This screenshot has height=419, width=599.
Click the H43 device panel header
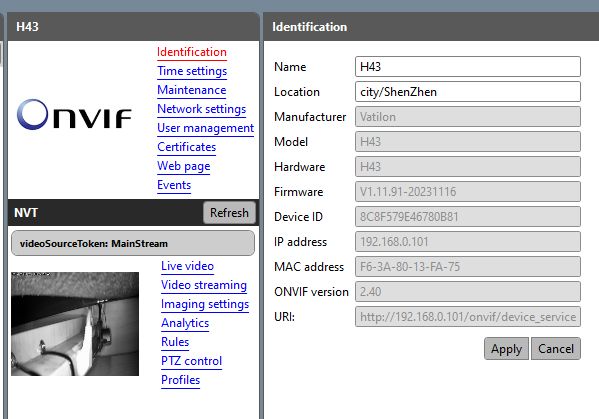(x=134, y=27)
